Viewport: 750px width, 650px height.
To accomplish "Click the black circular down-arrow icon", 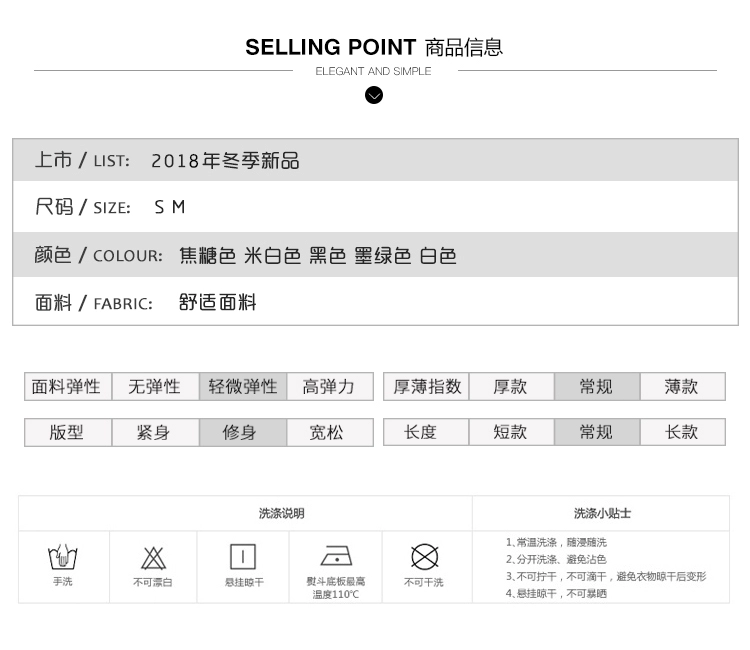I will (x=374, y=95).
